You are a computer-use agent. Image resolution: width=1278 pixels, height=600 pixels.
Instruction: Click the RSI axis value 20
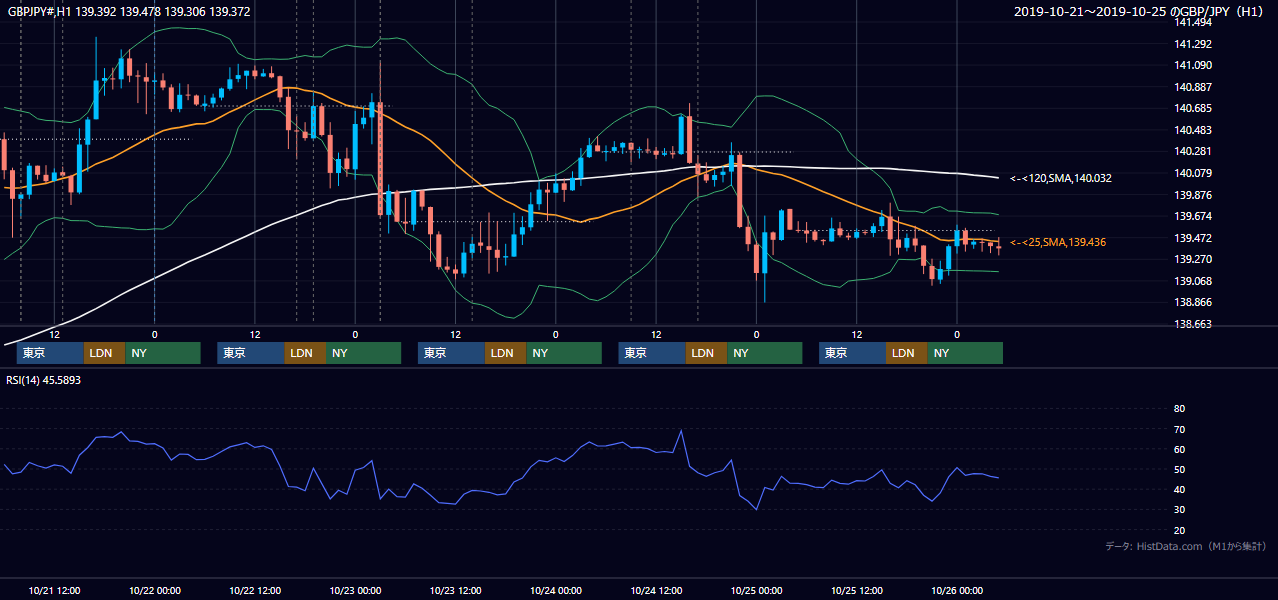tap(1179, 530)
